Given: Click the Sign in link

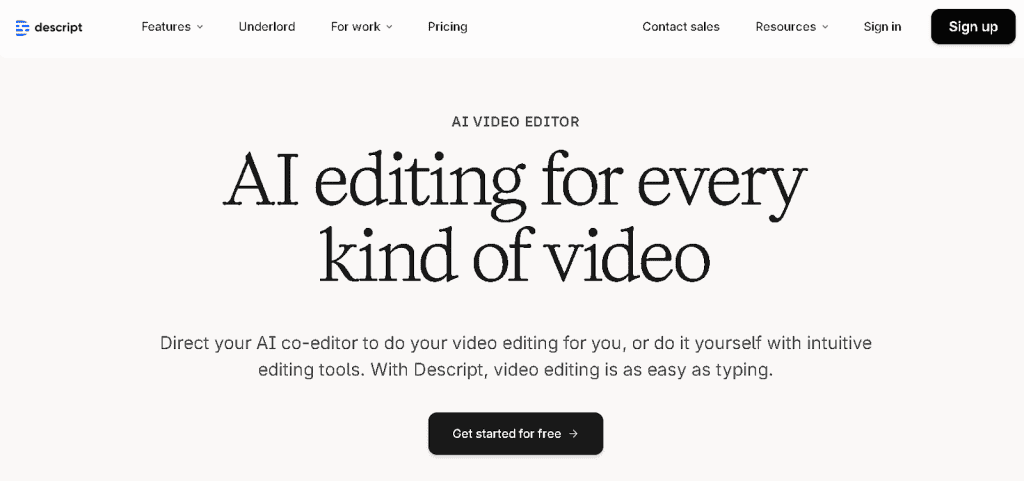Looking at the screenshot, I should click(x=882, y=27).
